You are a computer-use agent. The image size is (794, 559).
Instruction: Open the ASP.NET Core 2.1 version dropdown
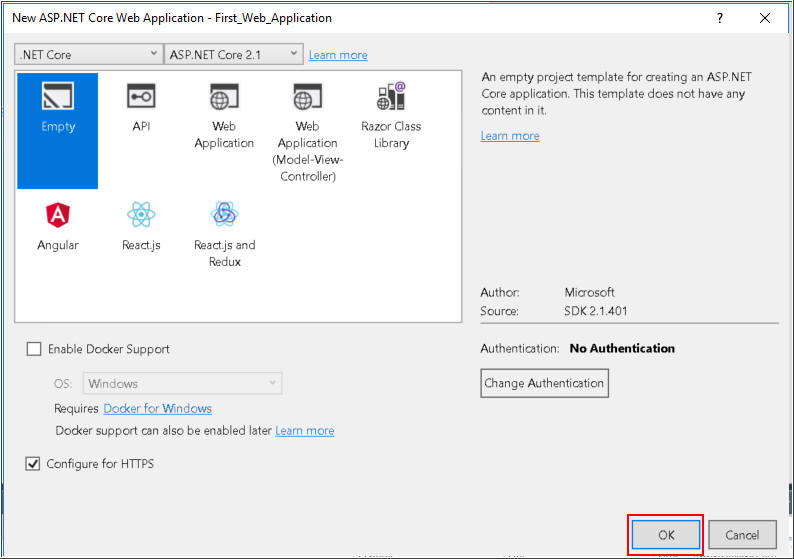(x=233, y=54)
